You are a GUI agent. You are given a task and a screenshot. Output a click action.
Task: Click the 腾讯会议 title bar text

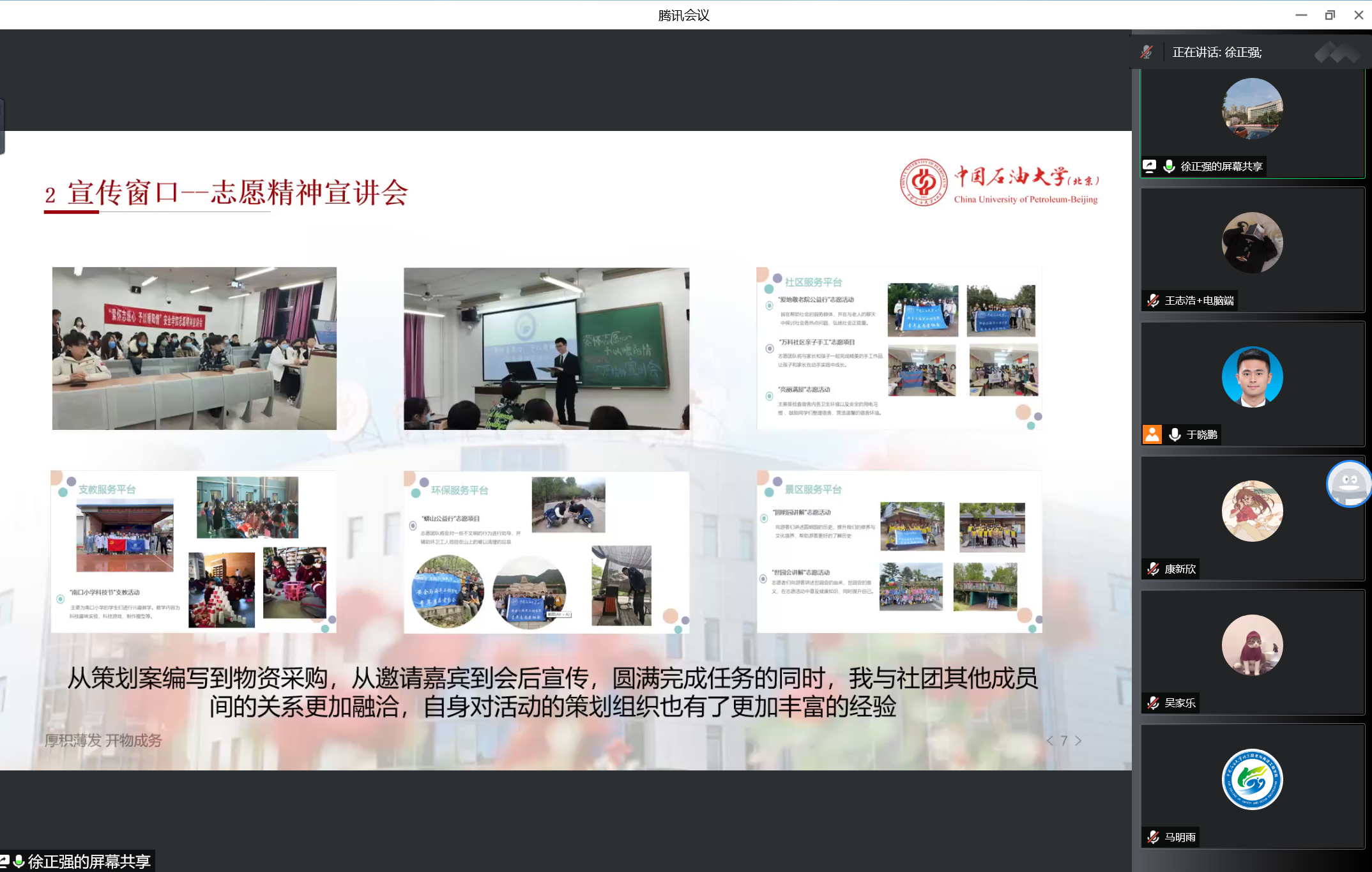pos(682,15)
